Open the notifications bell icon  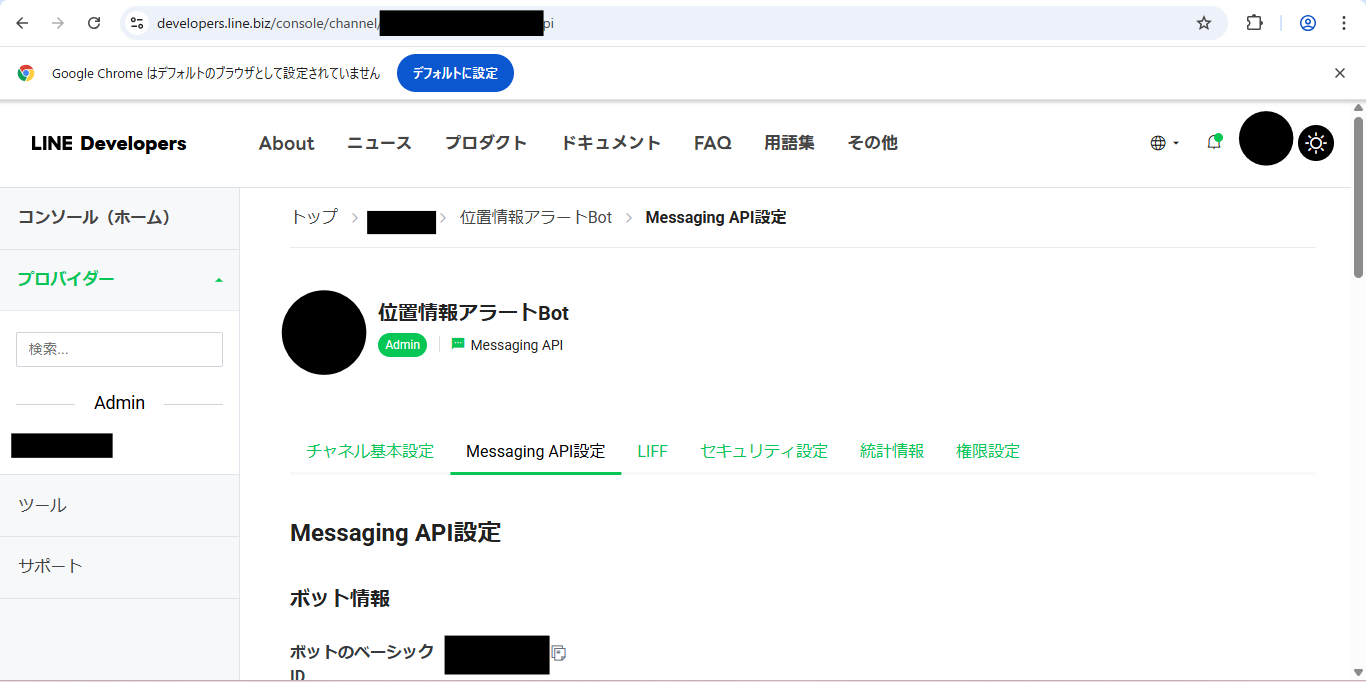coord(1214,142)
